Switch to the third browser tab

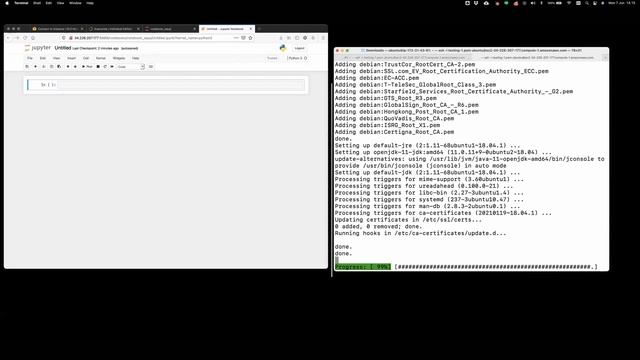point(170,29)
